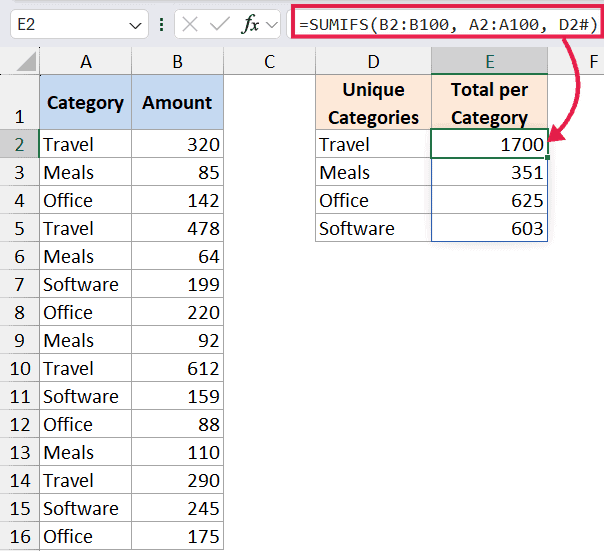
Task: Open the Insert Function fx icon
Action: pos(250,24)
